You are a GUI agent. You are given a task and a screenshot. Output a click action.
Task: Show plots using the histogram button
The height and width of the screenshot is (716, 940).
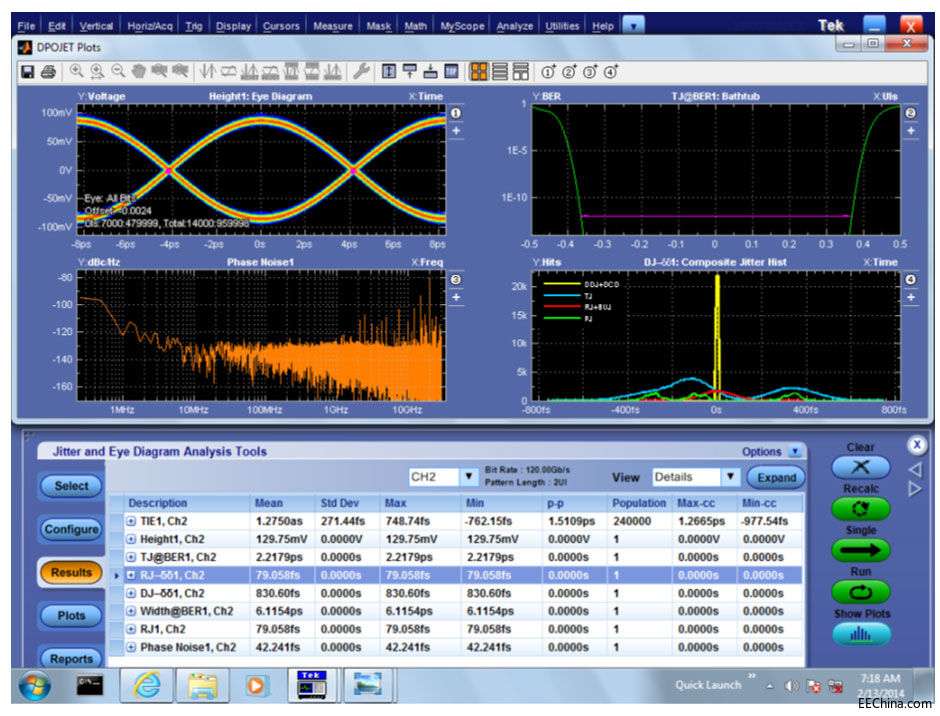(860, 634)
